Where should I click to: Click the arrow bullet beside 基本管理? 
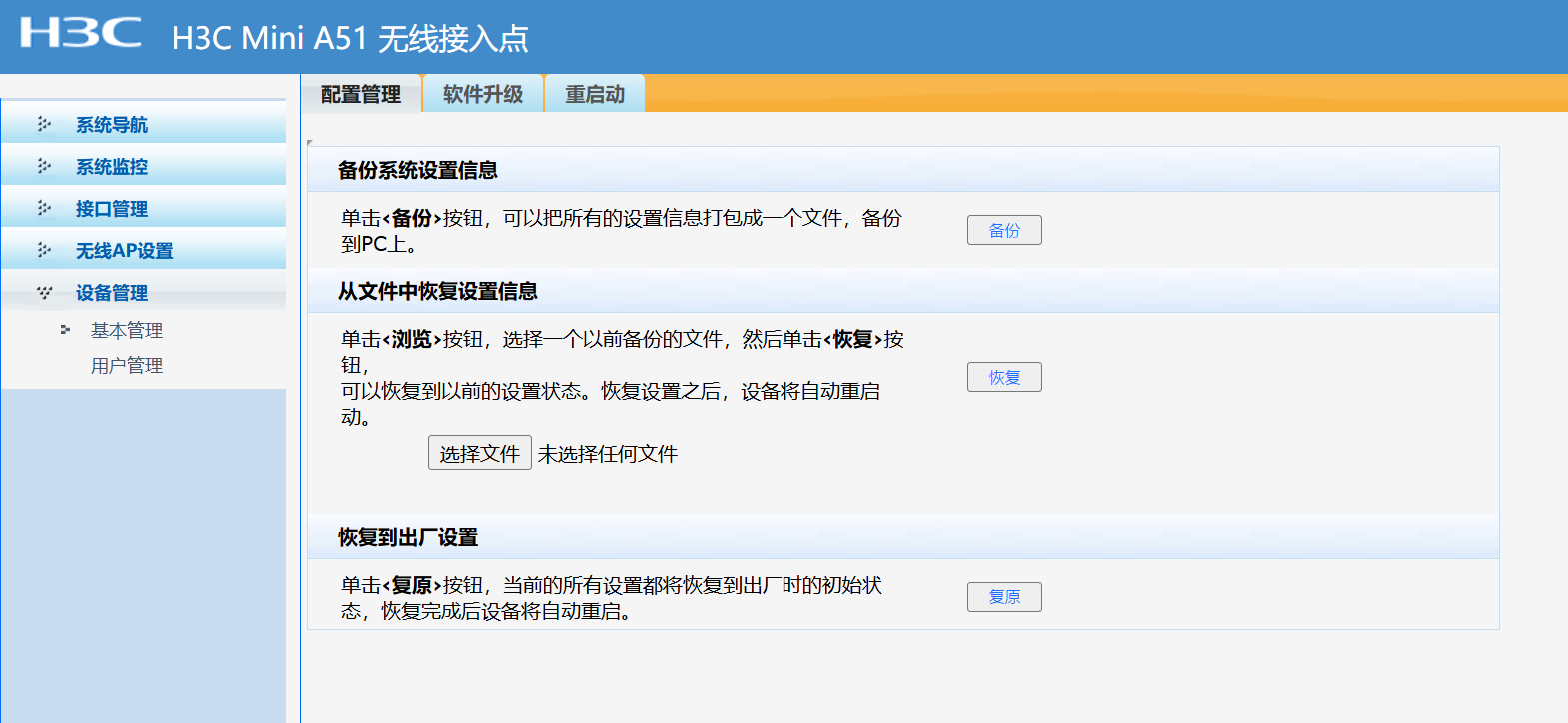click(x=65, y=329)
